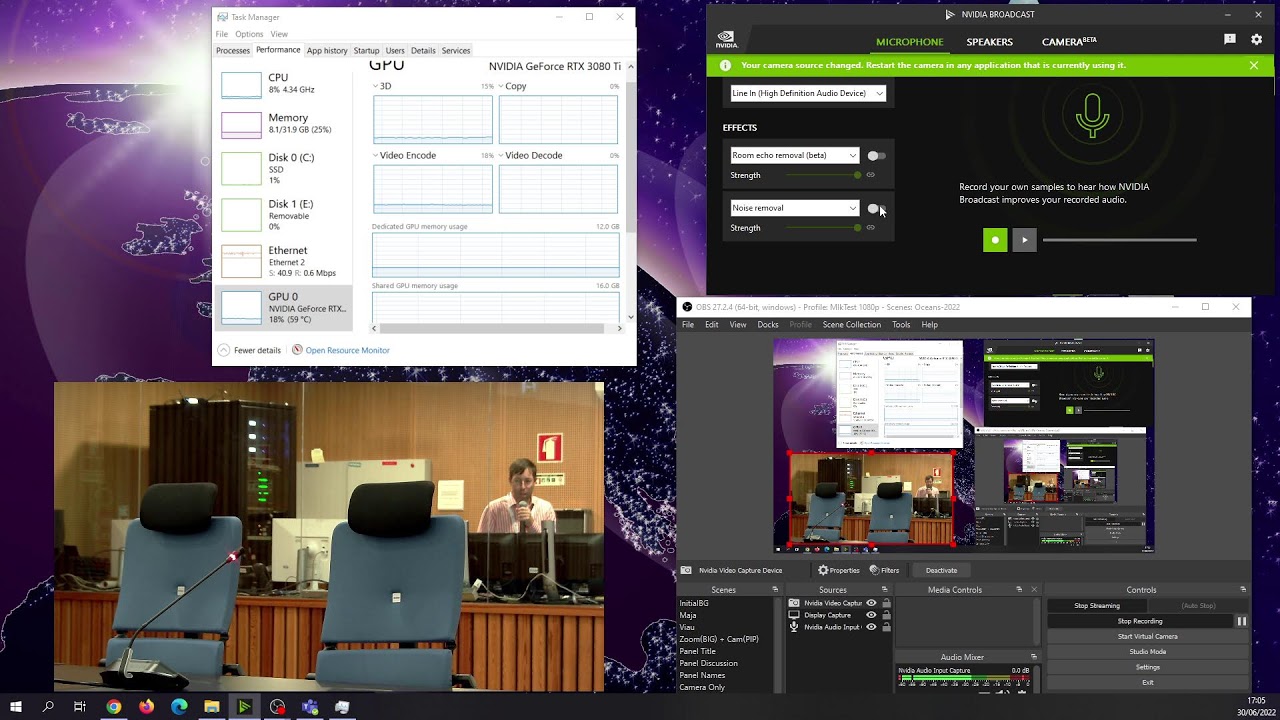
Task: Select the Ethernet performance item
Action: pos(284,261)
